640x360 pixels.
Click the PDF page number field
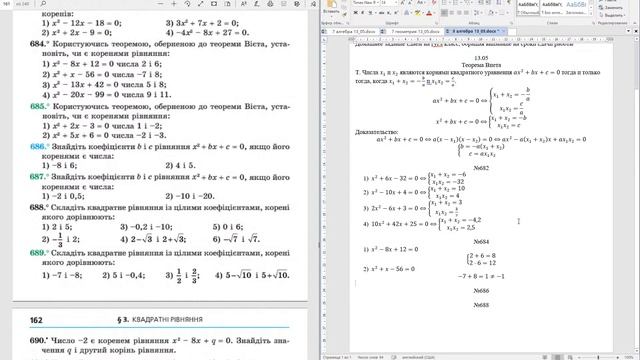(x=7, y=4)
